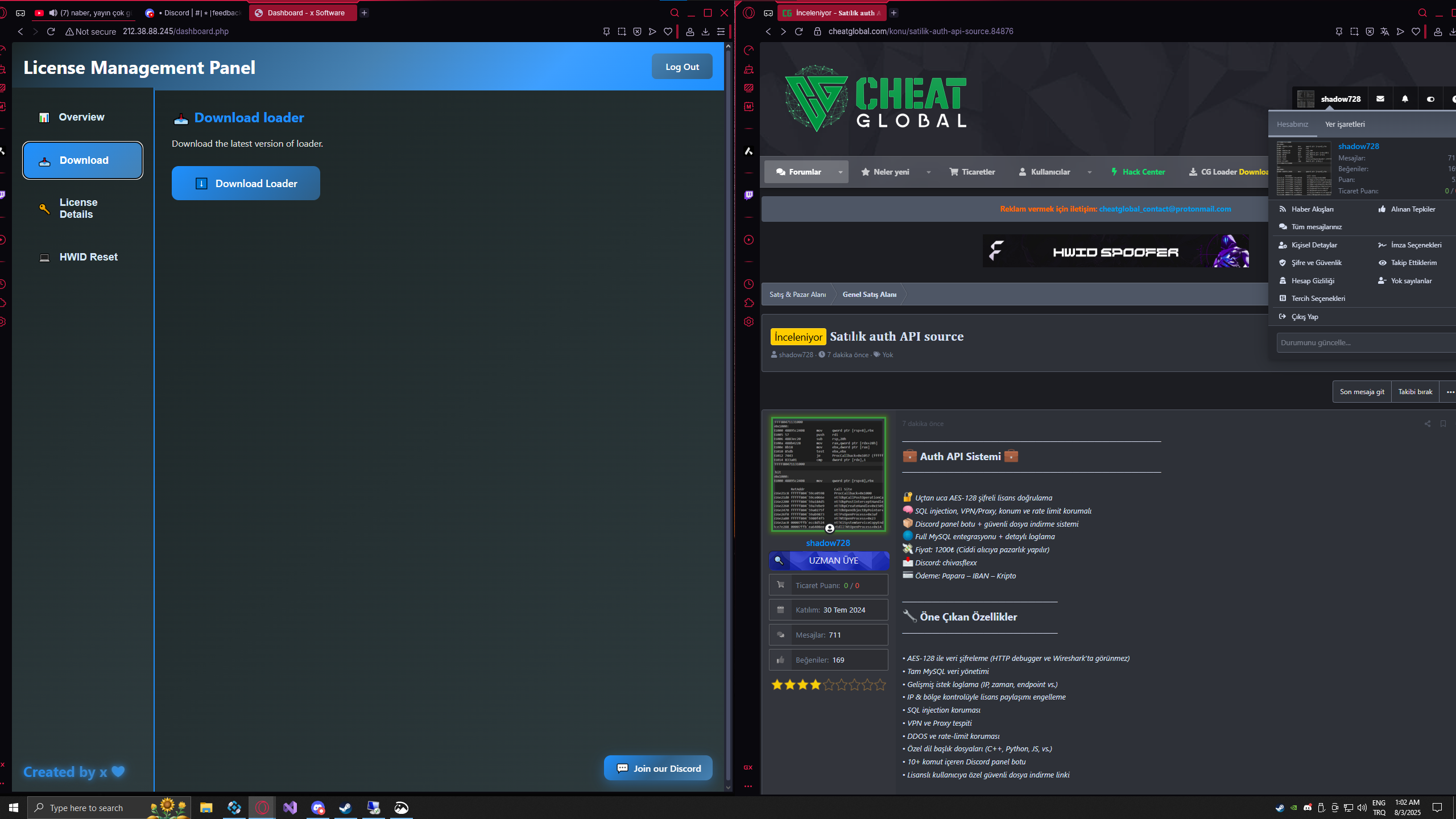Viewport: 1456px width, 819px height.
Task: Click the share icon on the post
Action: pyautogui.click(x=1427, y=424)
